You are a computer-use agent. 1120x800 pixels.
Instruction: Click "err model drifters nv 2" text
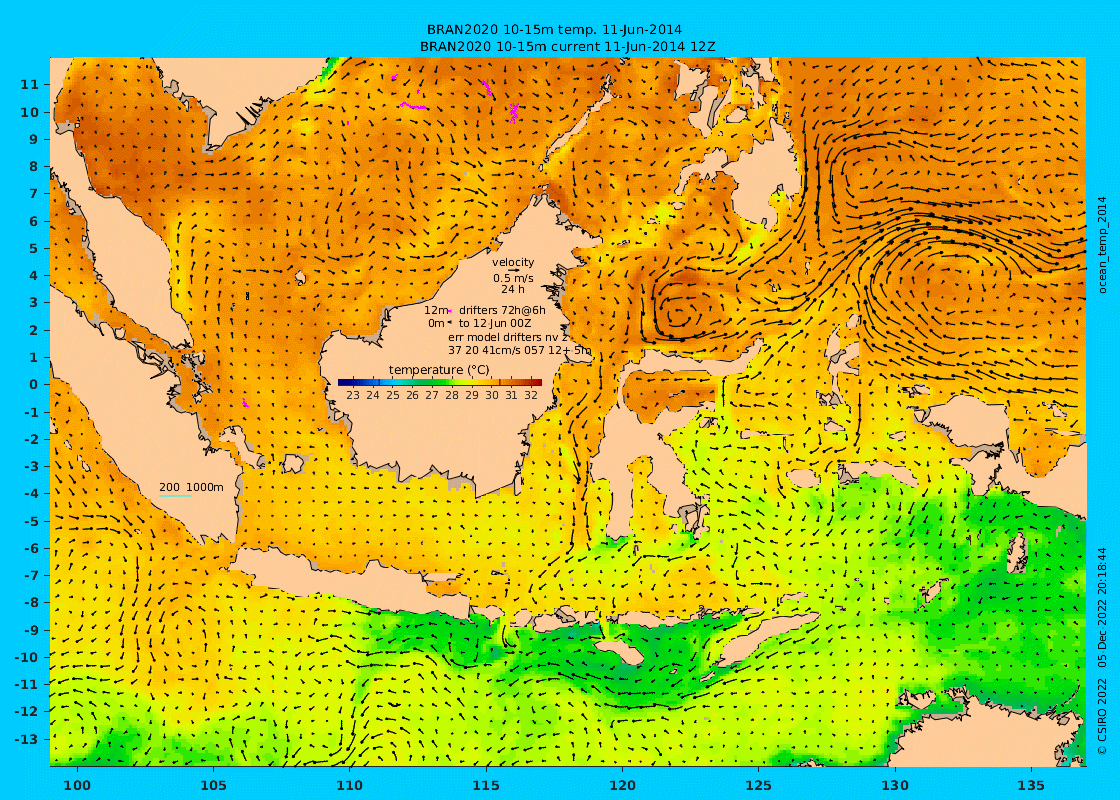pyautogui.click(x=507, y=337)
